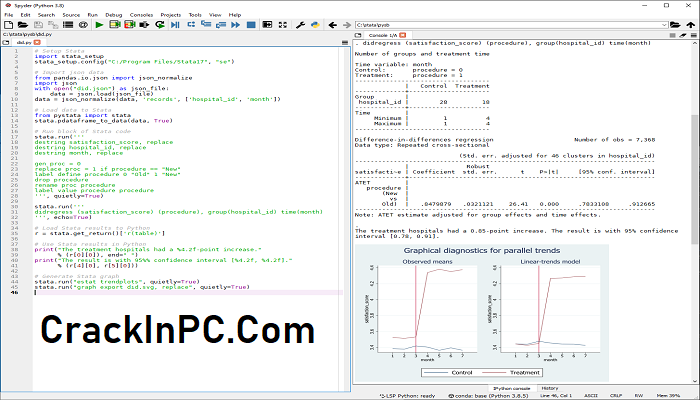The height and width of the screenshot is (400, 700).
Task: Open the Projects menu
Action: (x=171, y=15)
